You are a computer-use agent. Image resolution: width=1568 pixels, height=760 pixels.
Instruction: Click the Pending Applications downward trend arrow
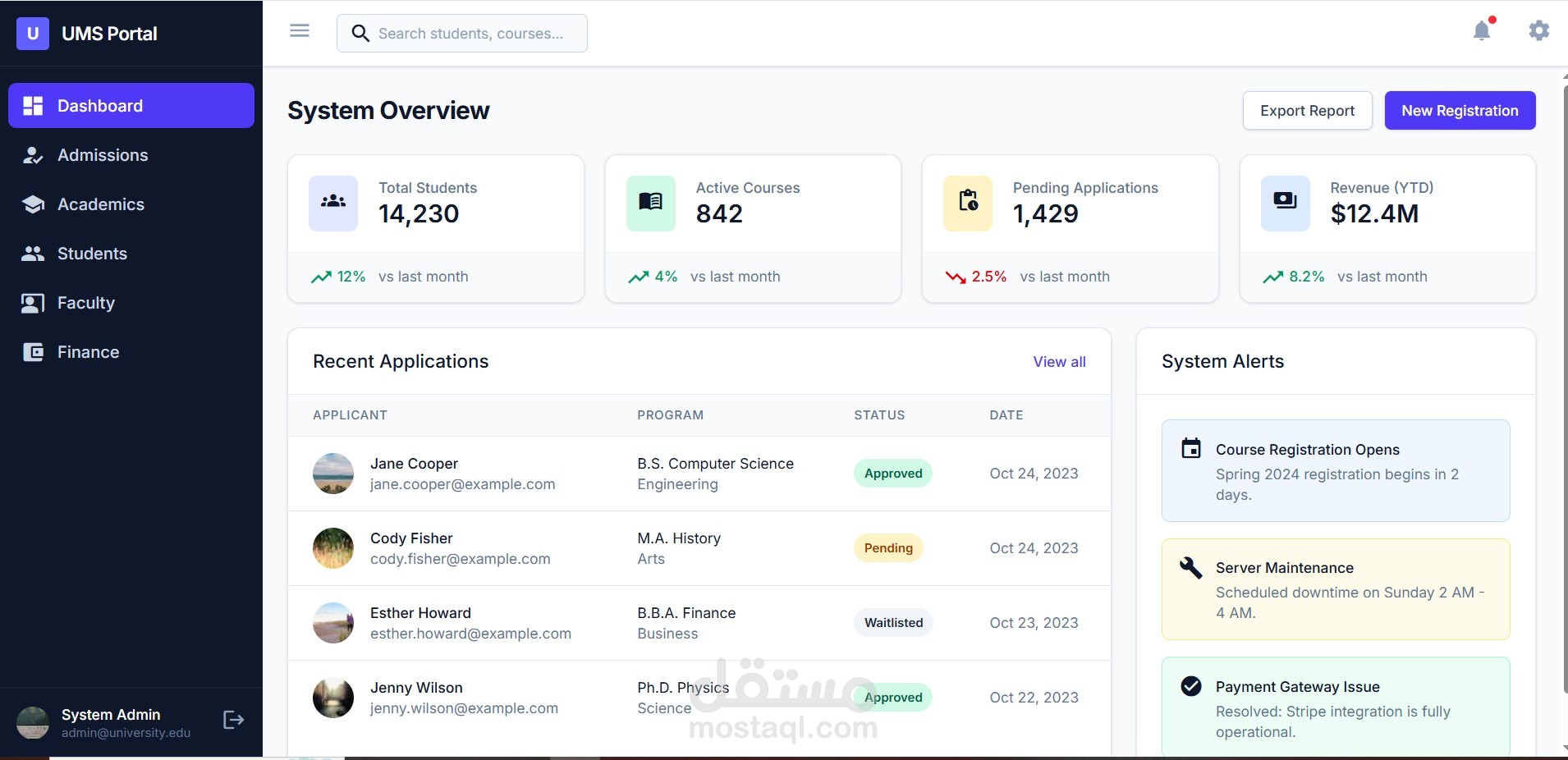956,277
